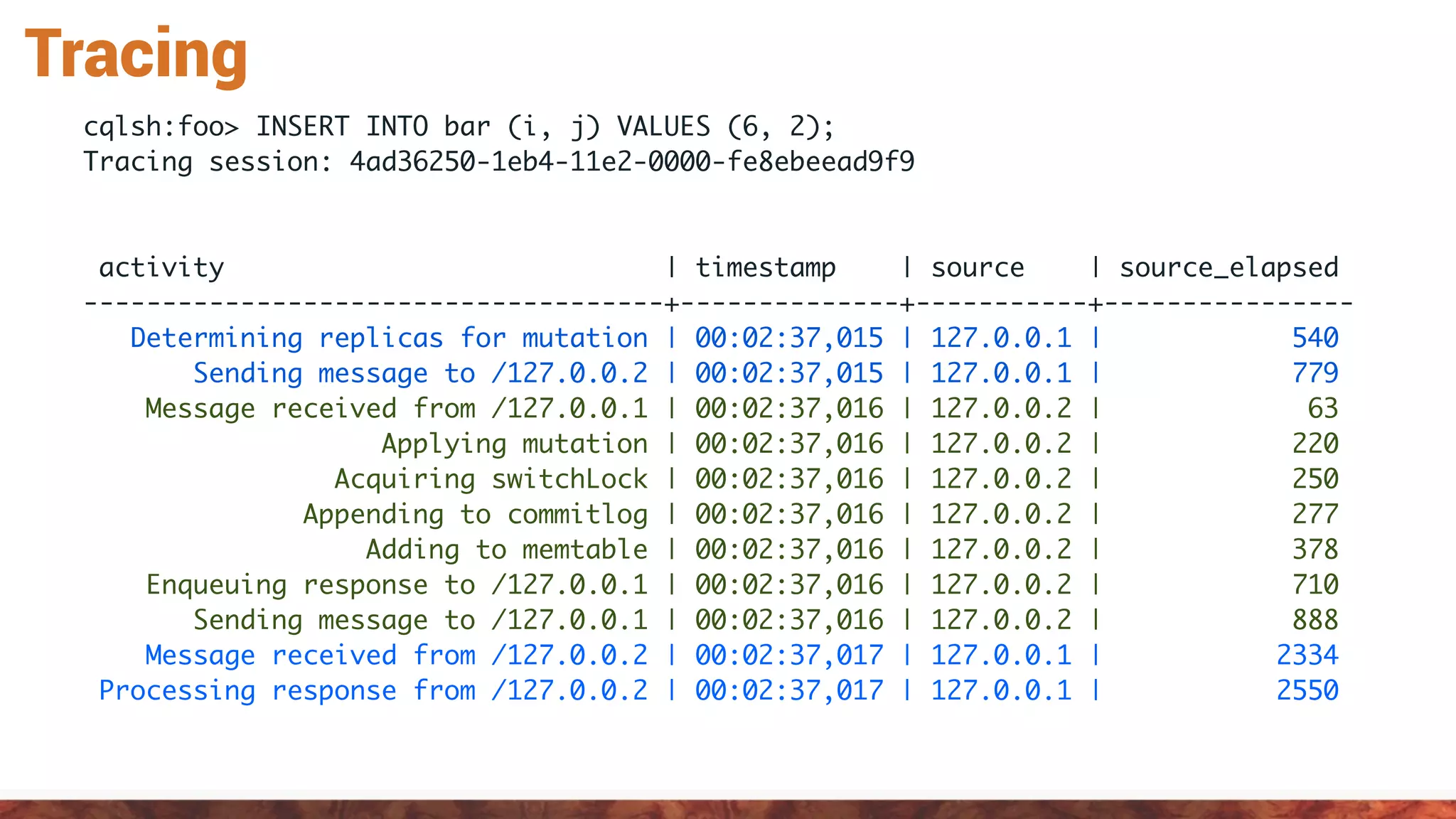1456x819 pixels.
Task: Click the "timestamp" column header
Action: [766, 268]
